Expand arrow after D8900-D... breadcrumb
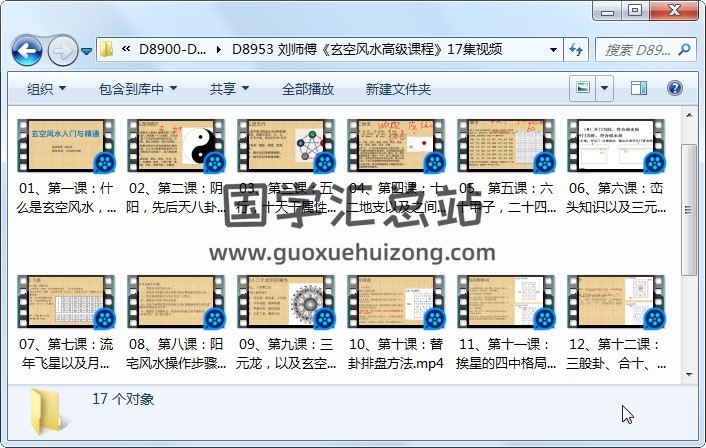The height and width of the screenshot is (448, 706). click(x=218, y=50)
